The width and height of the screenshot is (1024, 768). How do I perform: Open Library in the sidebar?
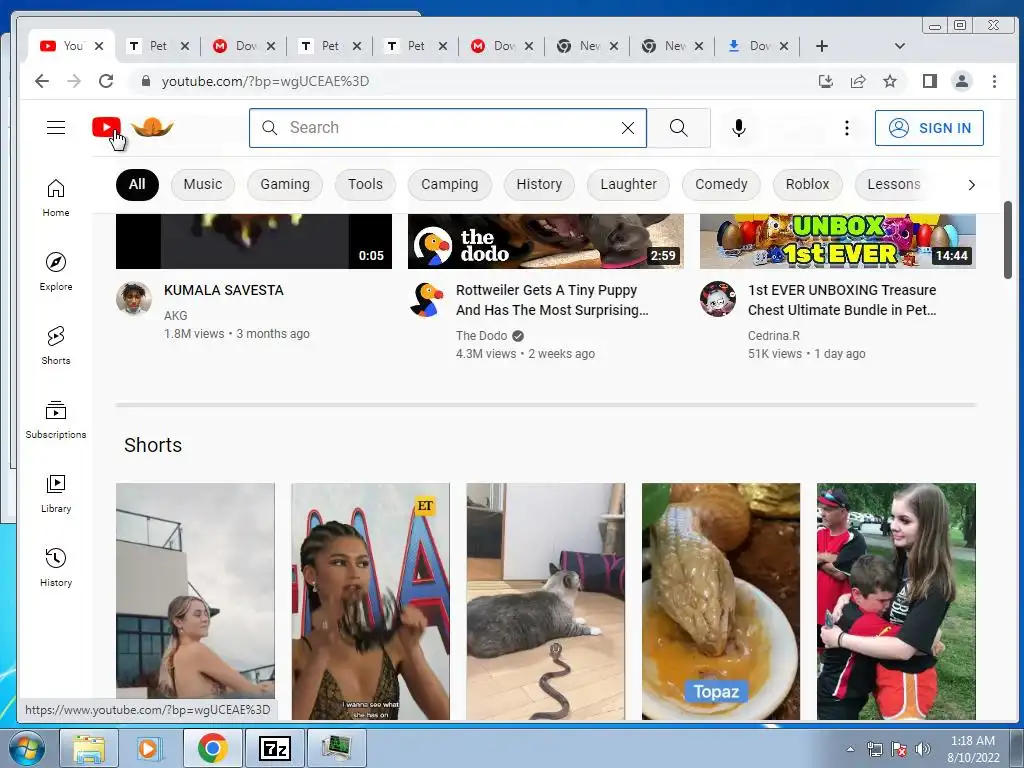(56, 493)
